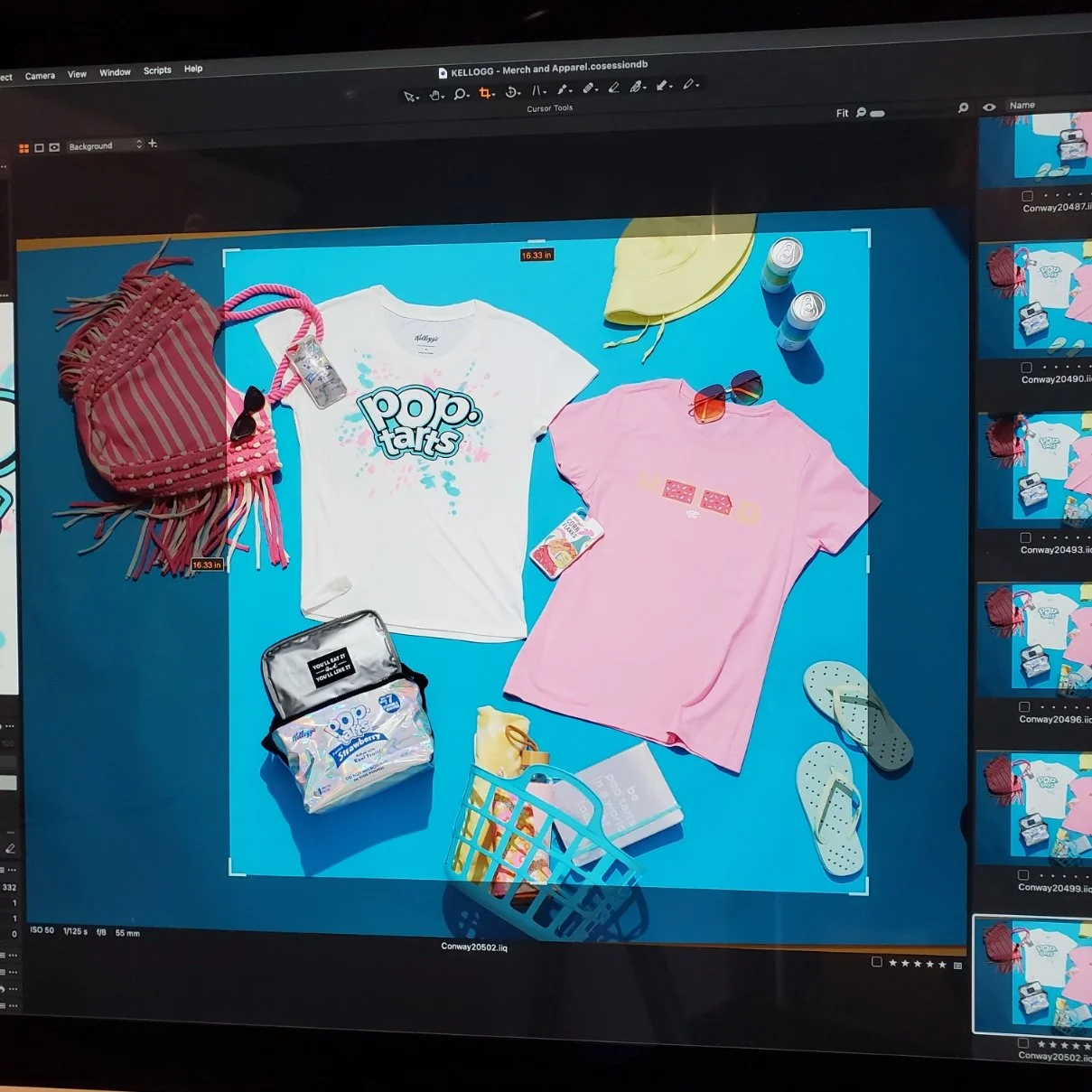Click the Conway20502.iiq filename below viewer
The height and width of the screenshot is (1092, 1092).
tap(474, 947)
